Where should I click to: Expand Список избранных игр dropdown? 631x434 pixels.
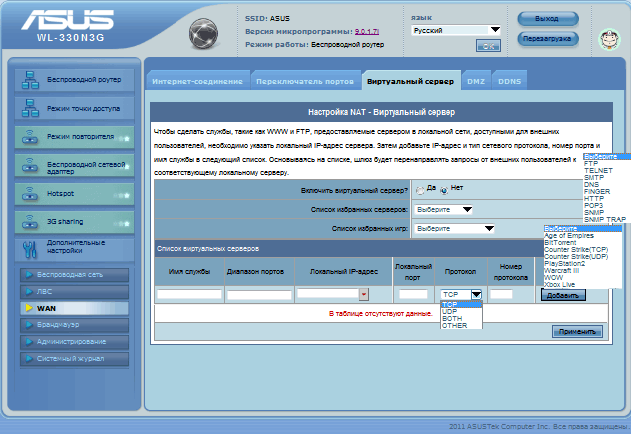[x=454, y=229]
